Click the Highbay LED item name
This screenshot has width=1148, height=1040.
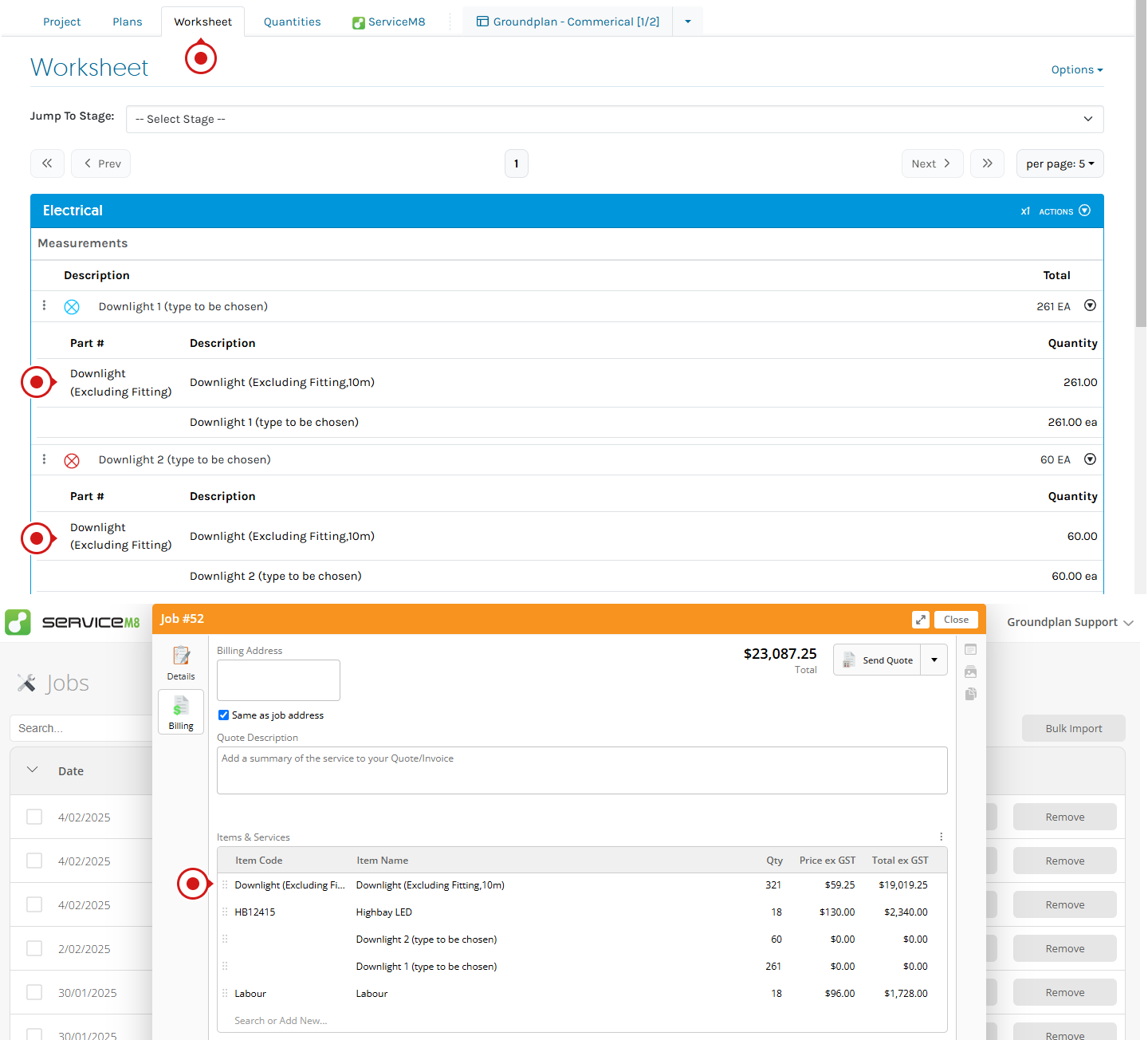click(384, 912)
